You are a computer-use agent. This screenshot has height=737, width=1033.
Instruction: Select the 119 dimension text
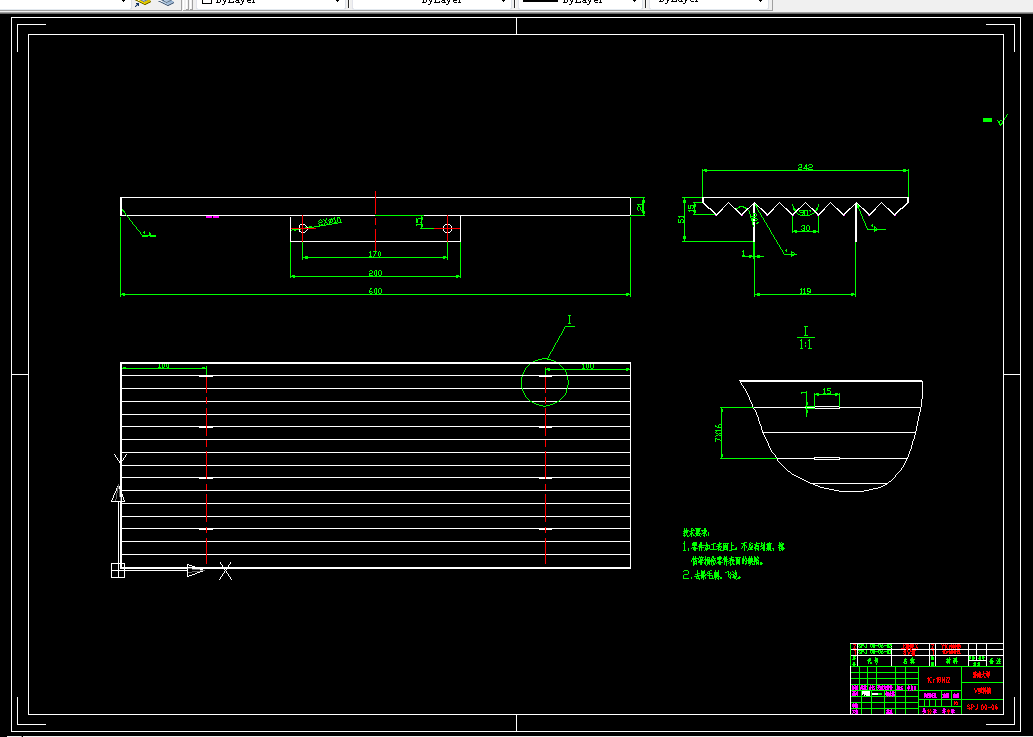point(805,290)
